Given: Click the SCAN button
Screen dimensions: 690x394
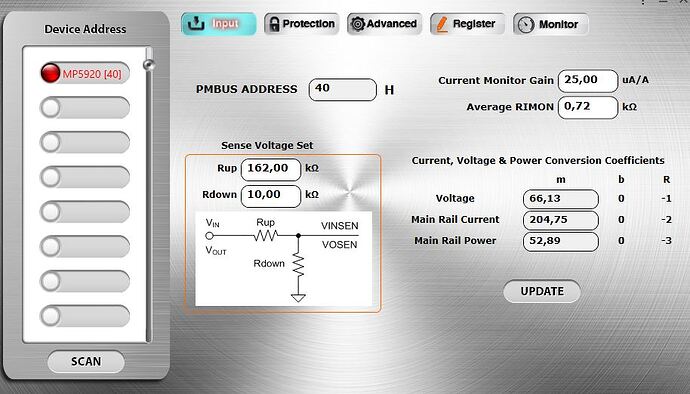Looking at the screenshot, I should (86, 361).
